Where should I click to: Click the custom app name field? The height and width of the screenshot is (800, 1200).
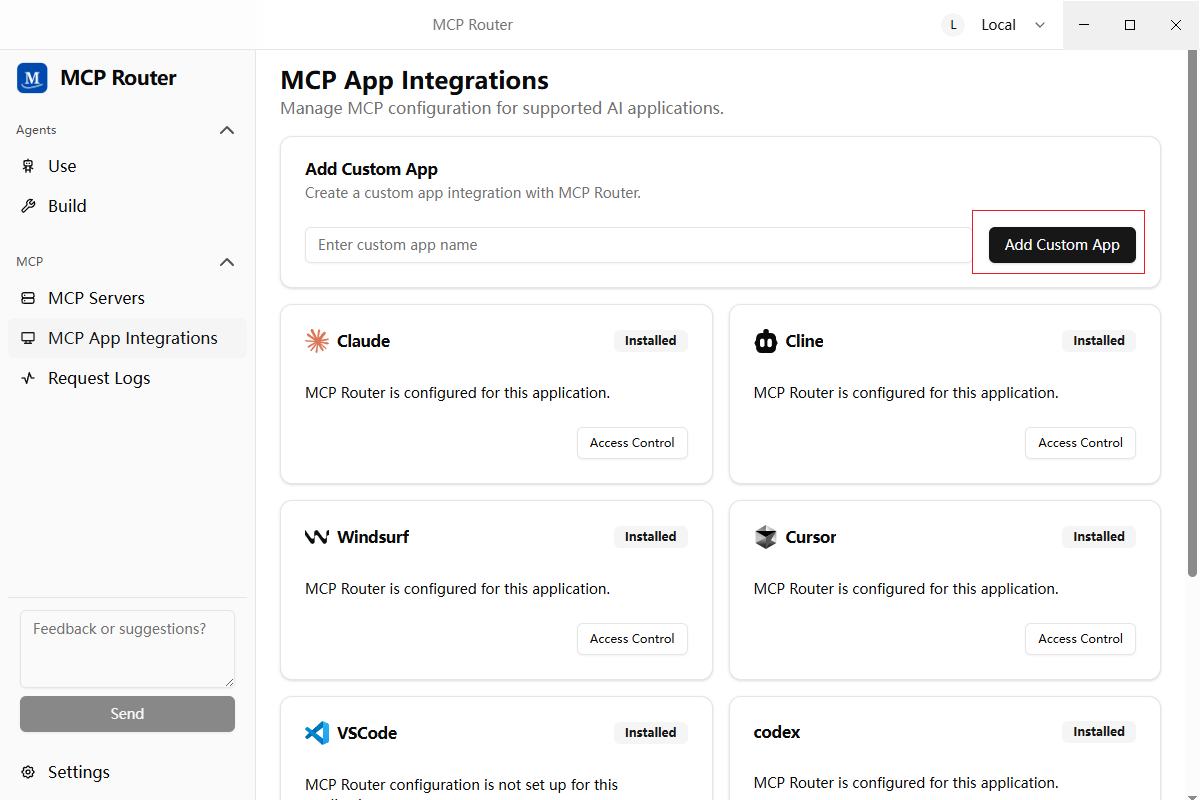click(640, 245)
